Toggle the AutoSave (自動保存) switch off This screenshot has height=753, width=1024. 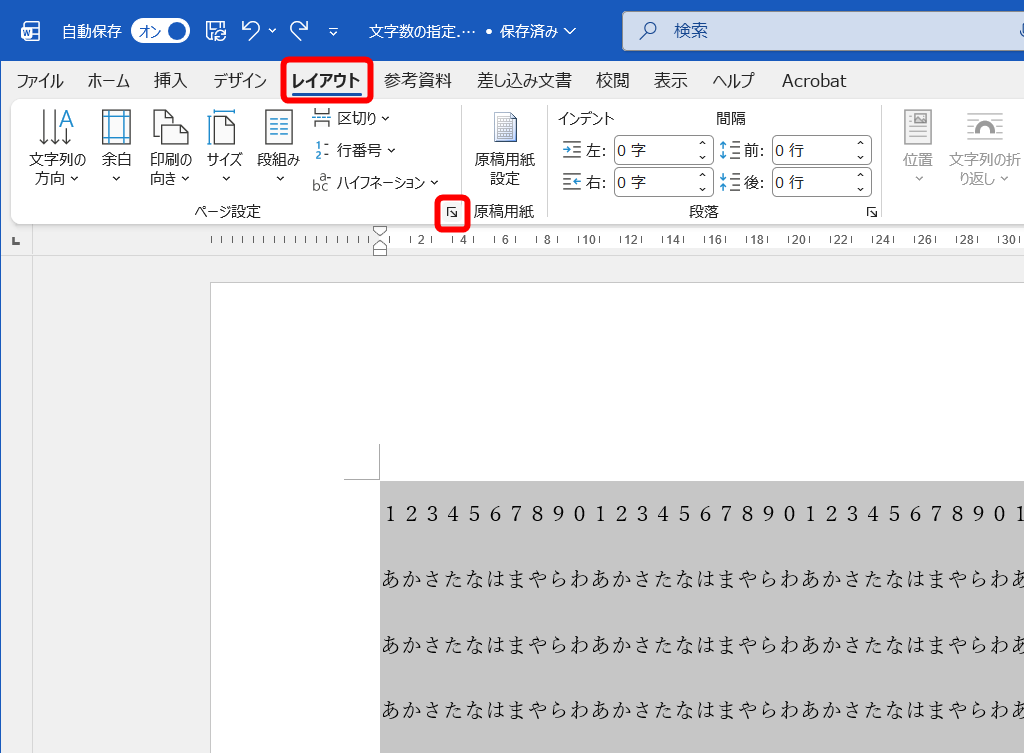(160, 31)
